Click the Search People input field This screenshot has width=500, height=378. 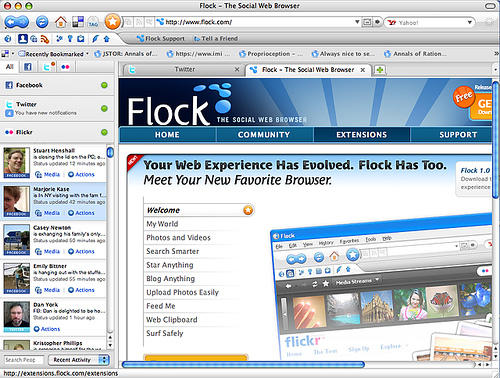tap(24, 360)
